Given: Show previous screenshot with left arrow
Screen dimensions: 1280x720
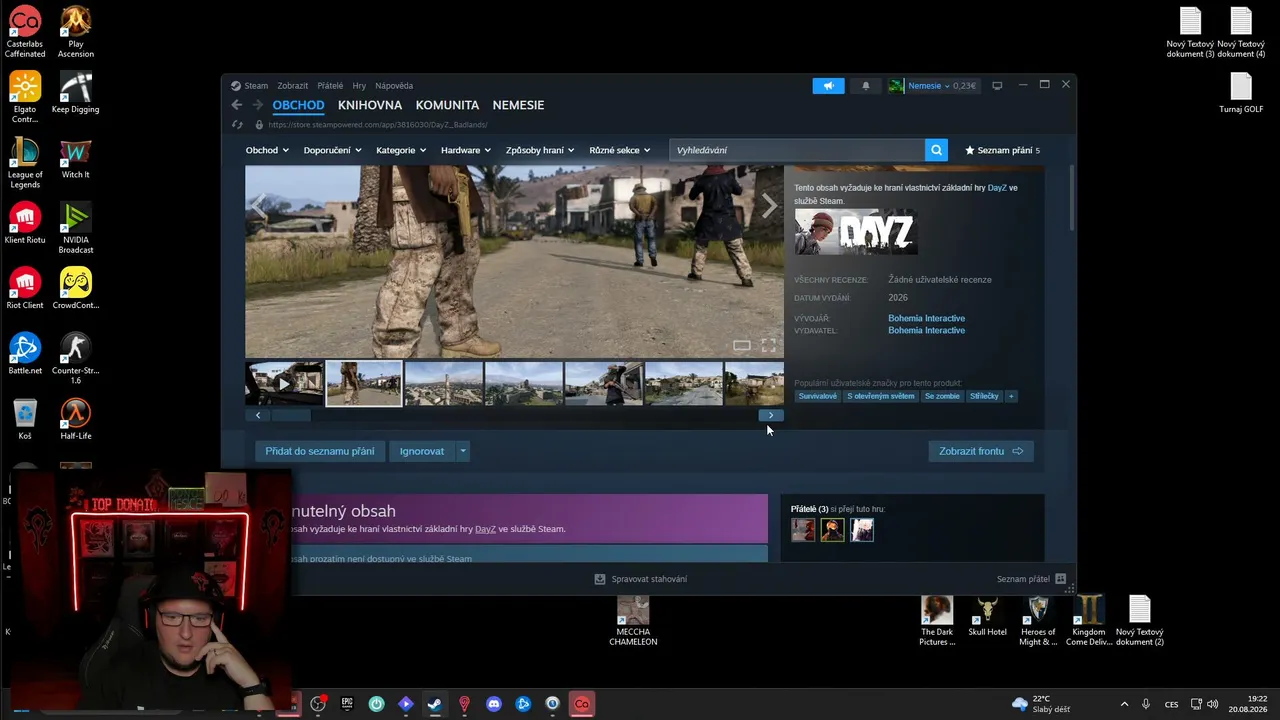Looking at the screenshot, I should coord(259,207).
